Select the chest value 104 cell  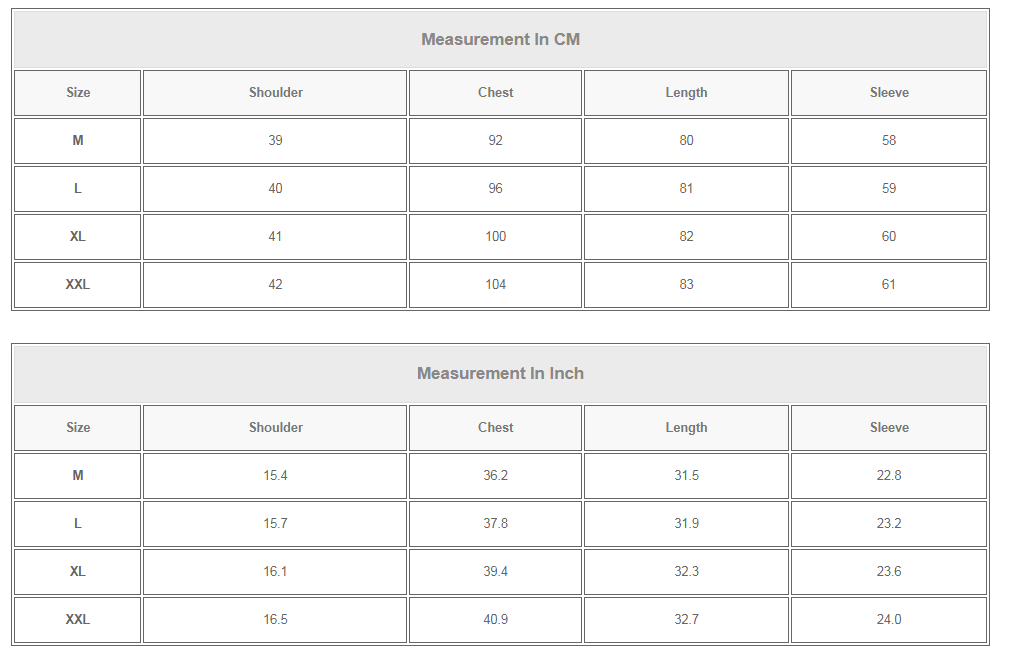tap(495, 284)
